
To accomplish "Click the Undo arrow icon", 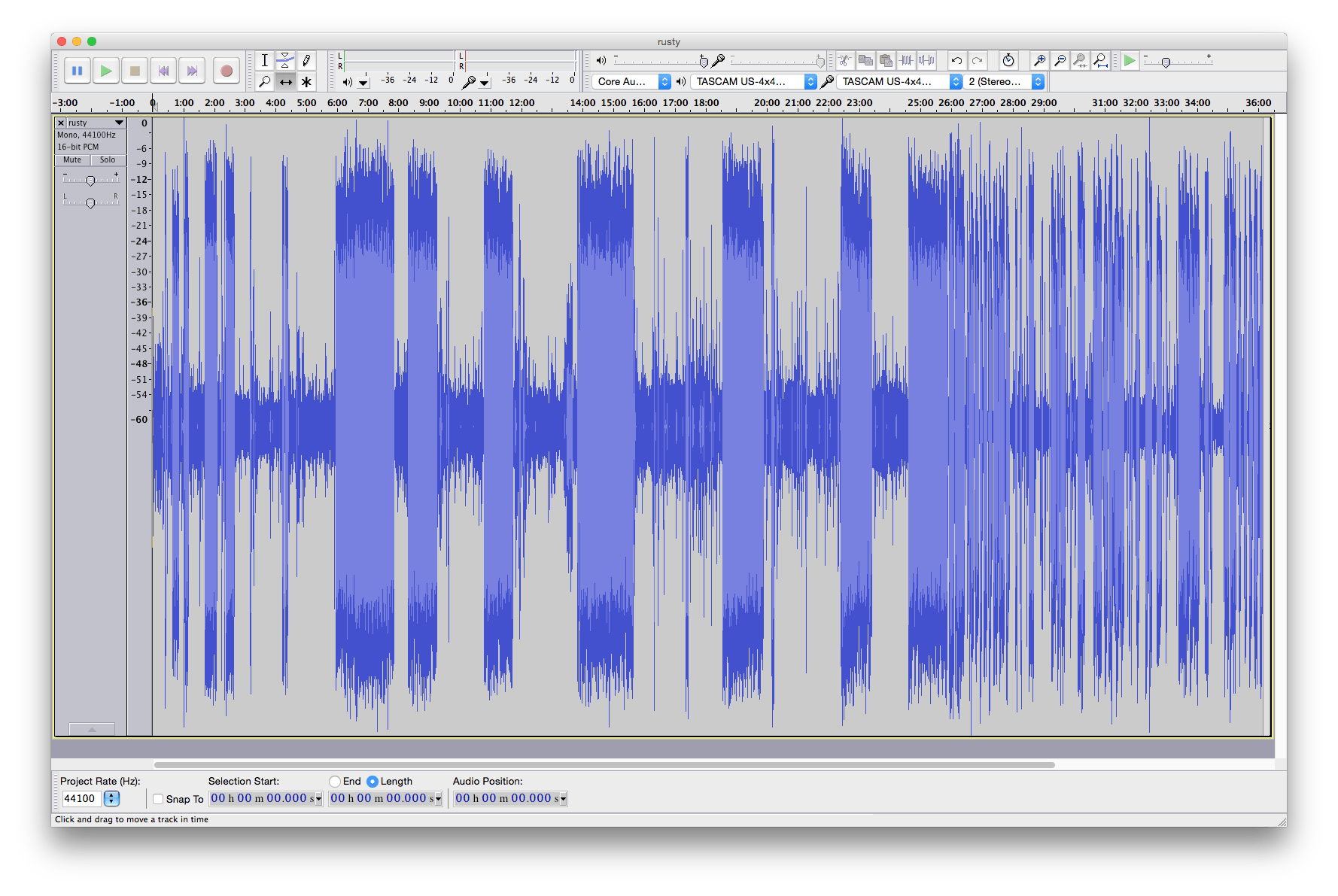I will click(956, 61).
